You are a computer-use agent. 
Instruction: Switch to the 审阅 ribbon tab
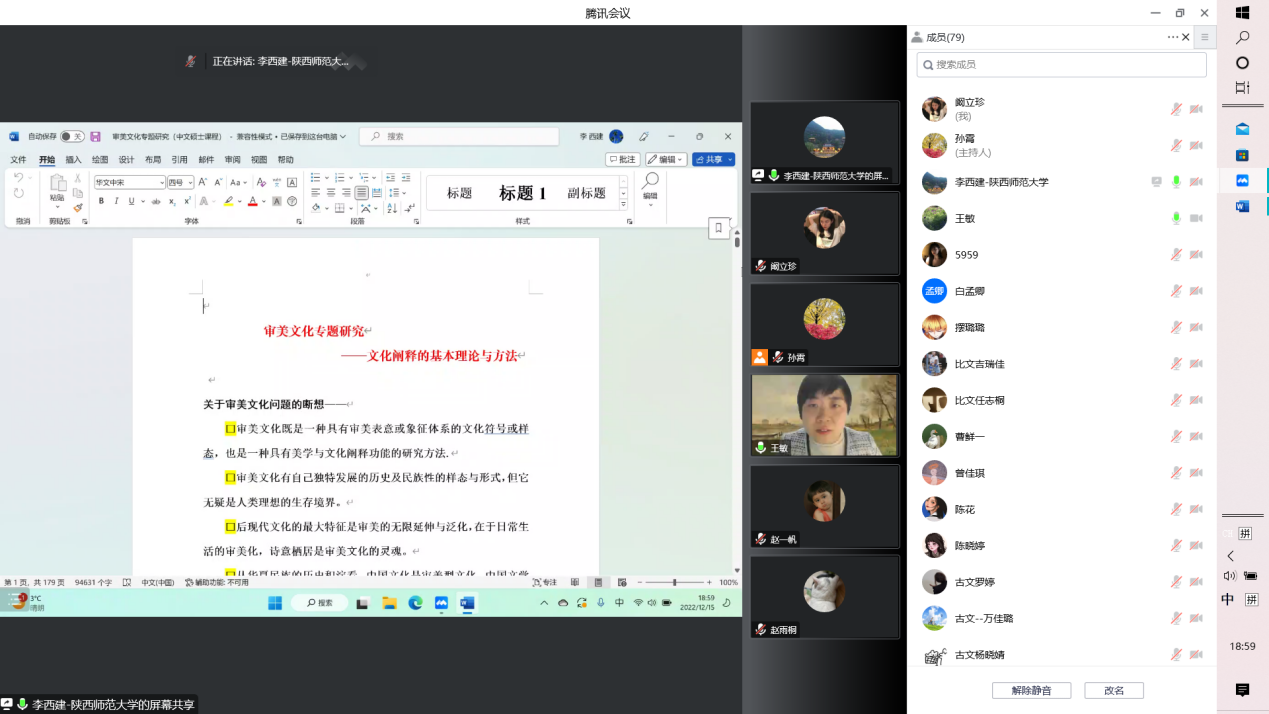232,160
